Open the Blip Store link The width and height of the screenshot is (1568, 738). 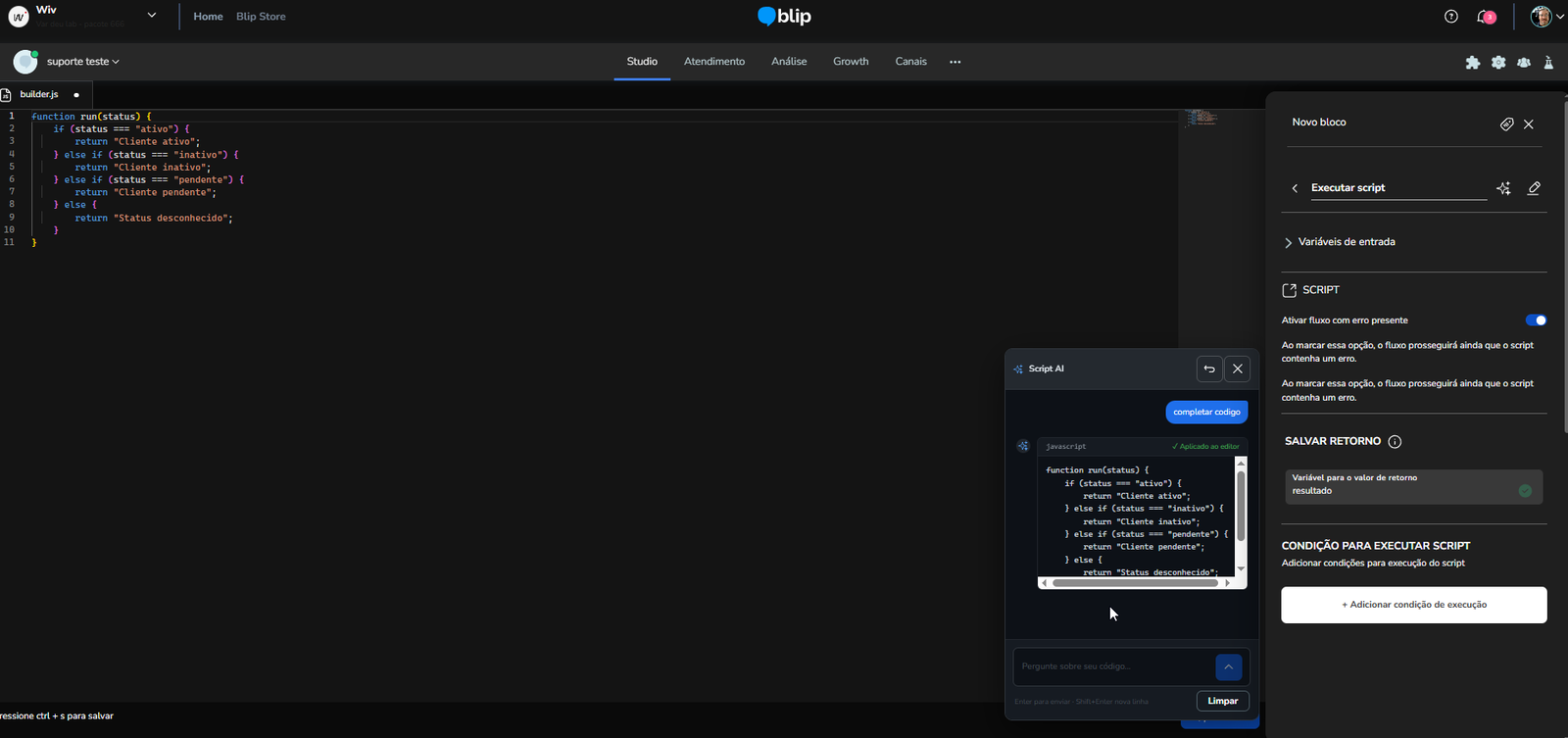point(261,17)
